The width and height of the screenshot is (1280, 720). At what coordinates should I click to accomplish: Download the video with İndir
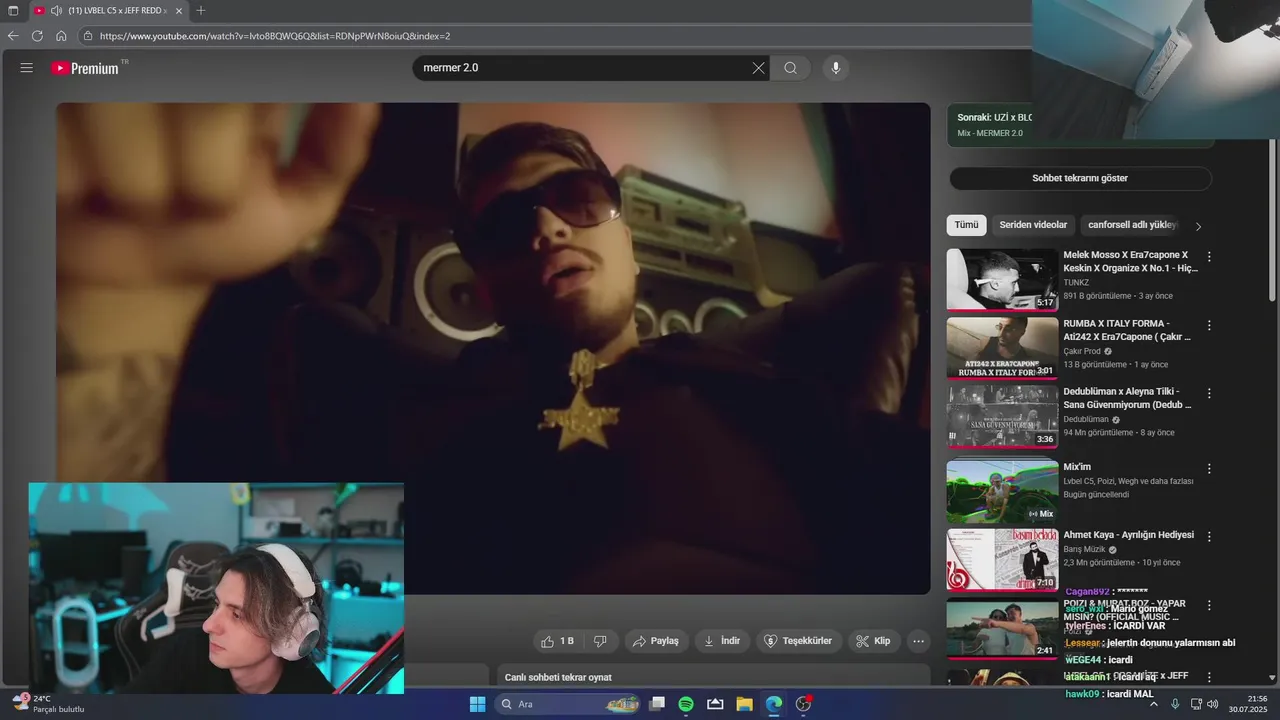(x=722, y=641)
